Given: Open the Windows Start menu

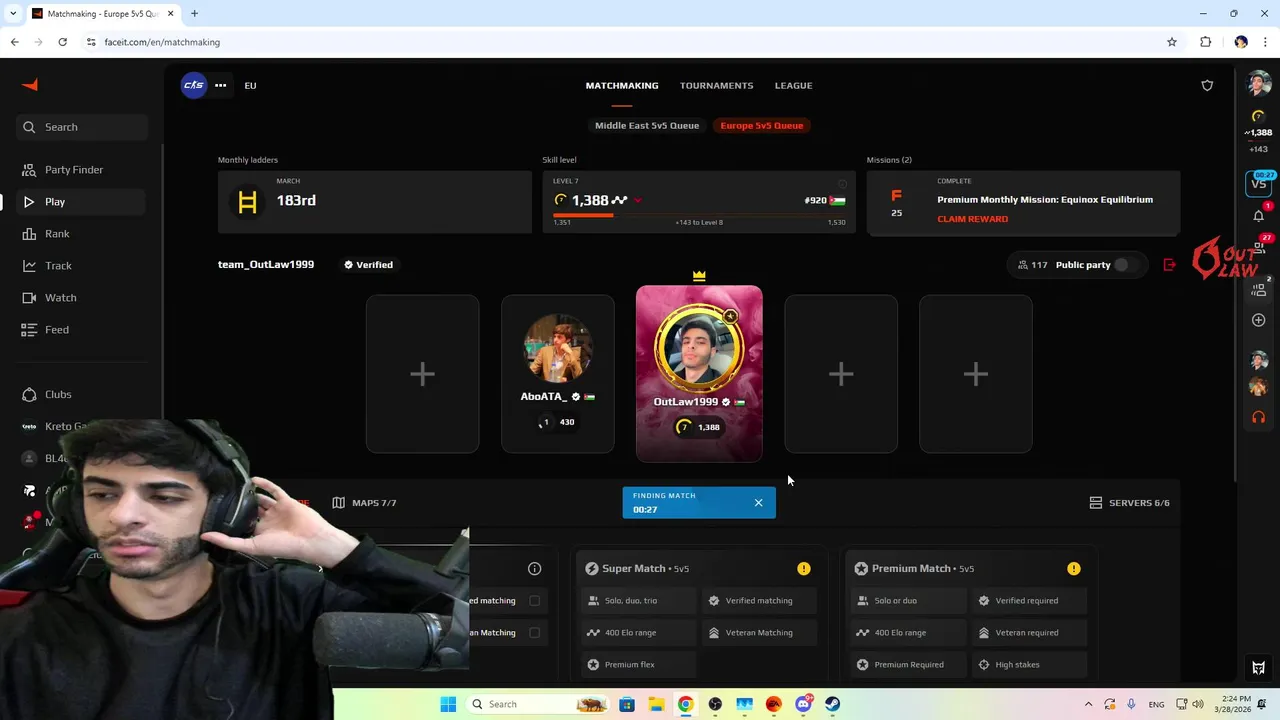Looking at the screenshot, I should pyautogui.click(x=448, y=704).
